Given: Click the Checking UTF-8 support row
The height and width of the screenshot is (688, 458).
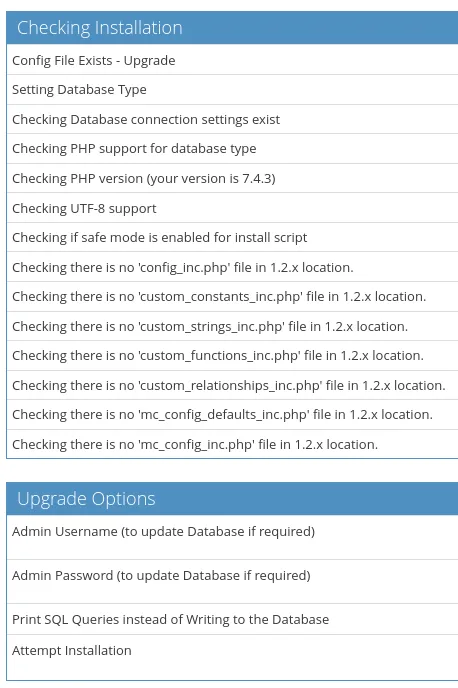Looking at the screenshot, I should [232, 208].
